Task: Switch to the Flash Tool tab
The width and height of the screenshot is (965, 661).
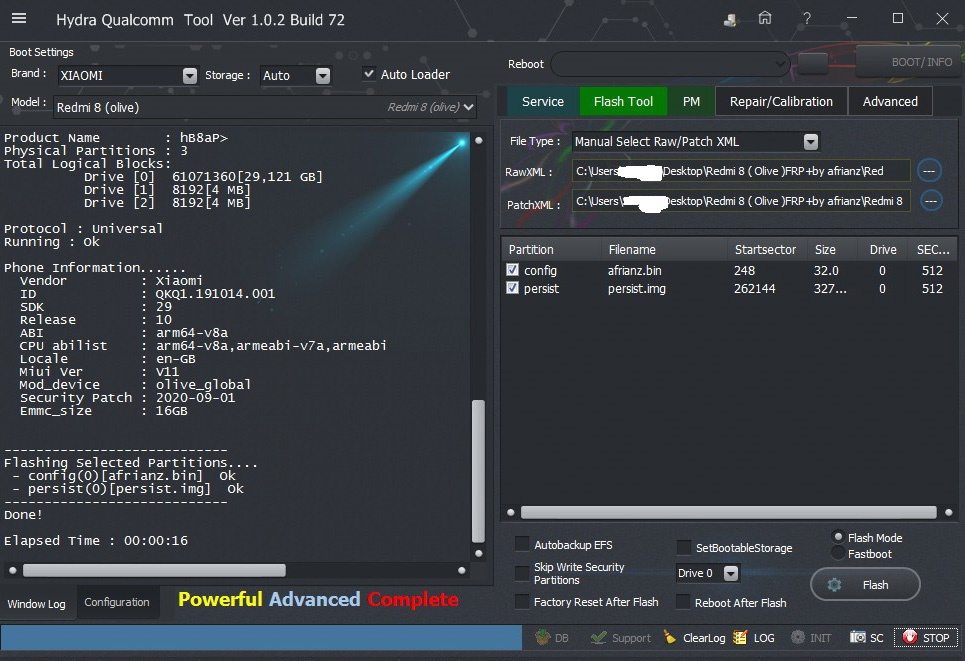Action: coord(623,102)
